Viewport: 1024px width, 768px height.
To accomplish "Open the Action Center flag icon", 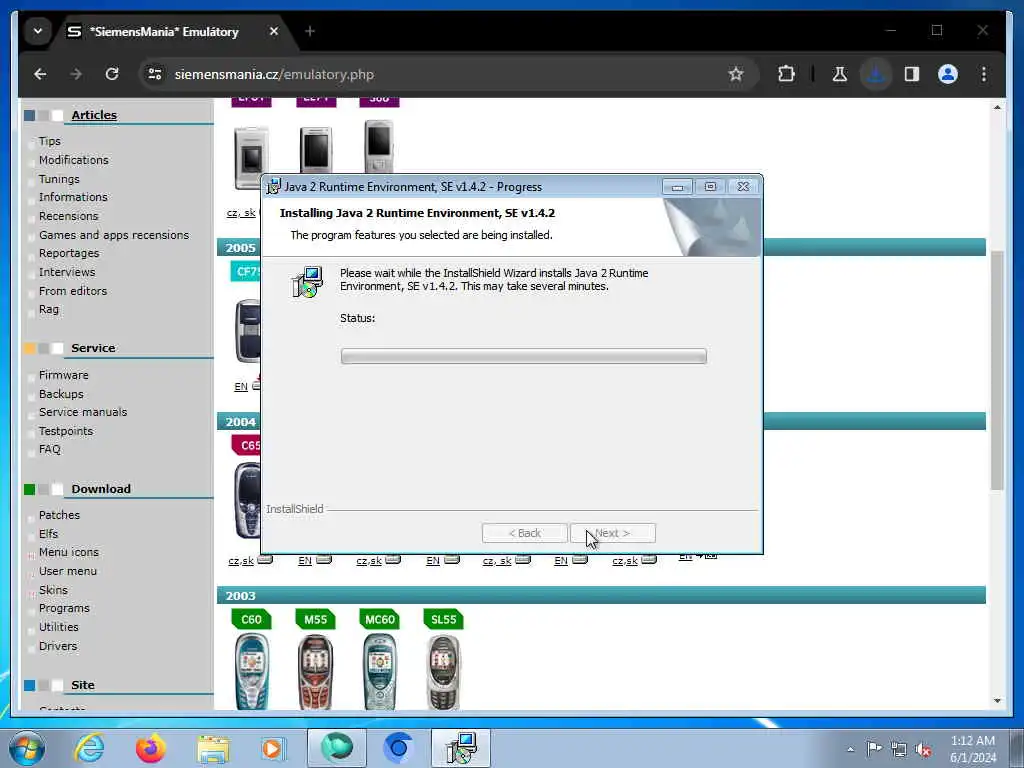I will pos(874,749).
